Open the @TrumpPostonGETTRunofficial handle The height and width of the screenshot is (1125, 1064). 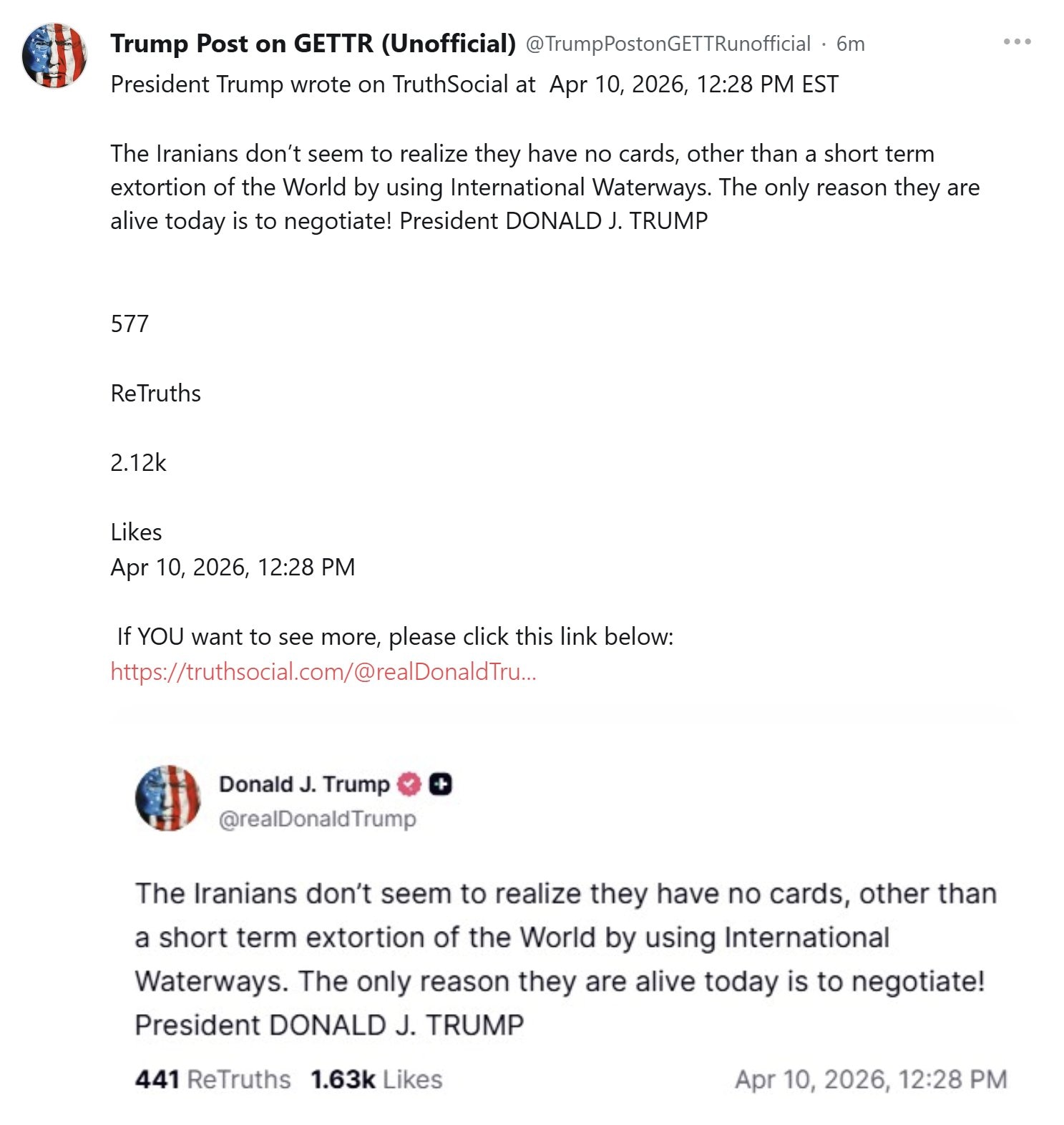(668, 44)
